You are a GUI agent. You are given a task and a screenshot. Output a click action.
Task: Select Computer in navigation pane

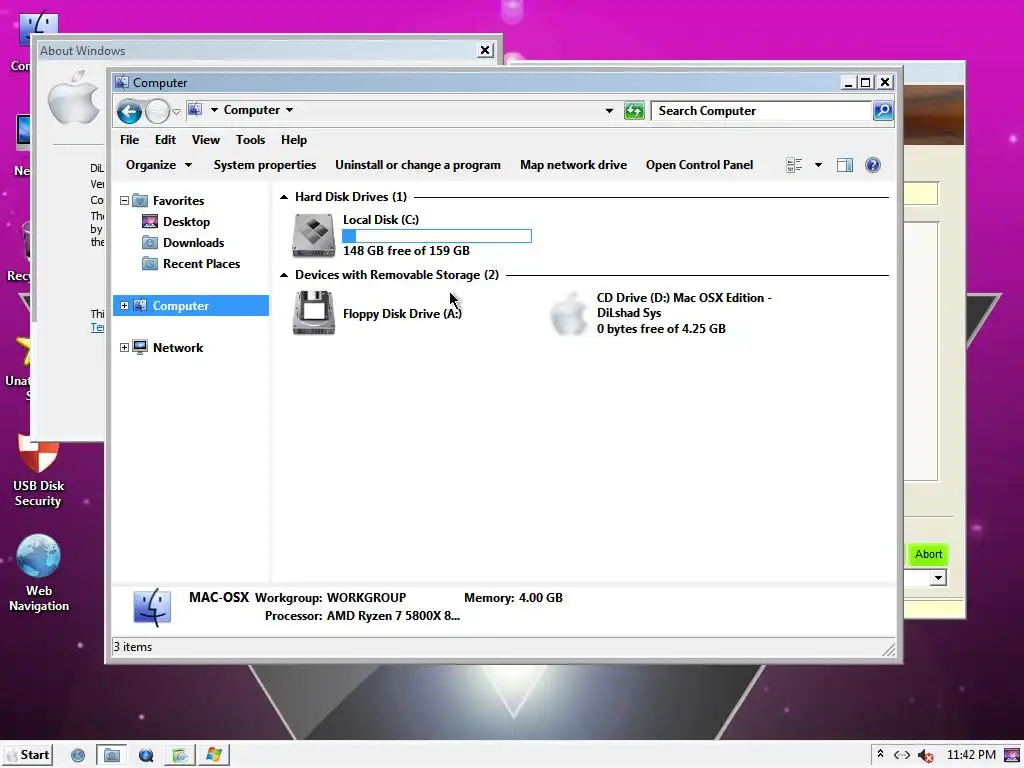(x=180, y=306)
